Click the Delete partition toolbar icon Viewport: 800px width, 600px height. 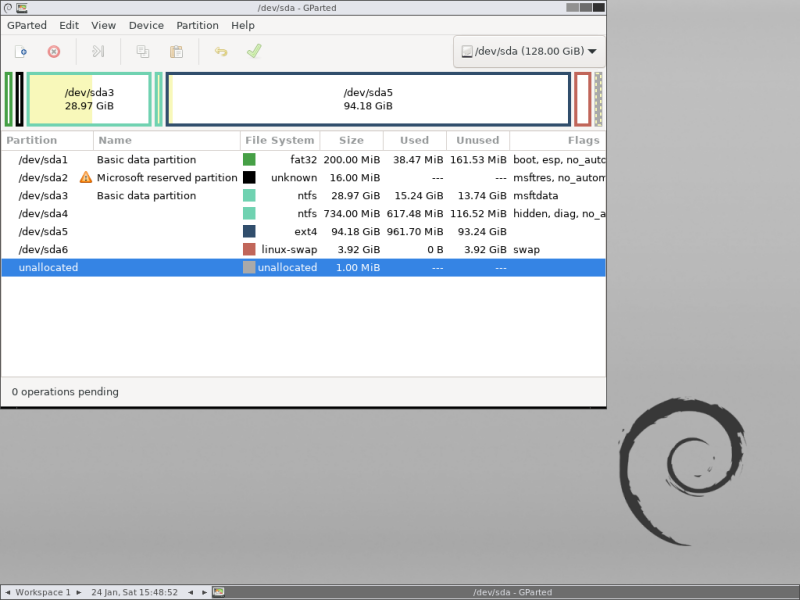click(x=54, y=52)
